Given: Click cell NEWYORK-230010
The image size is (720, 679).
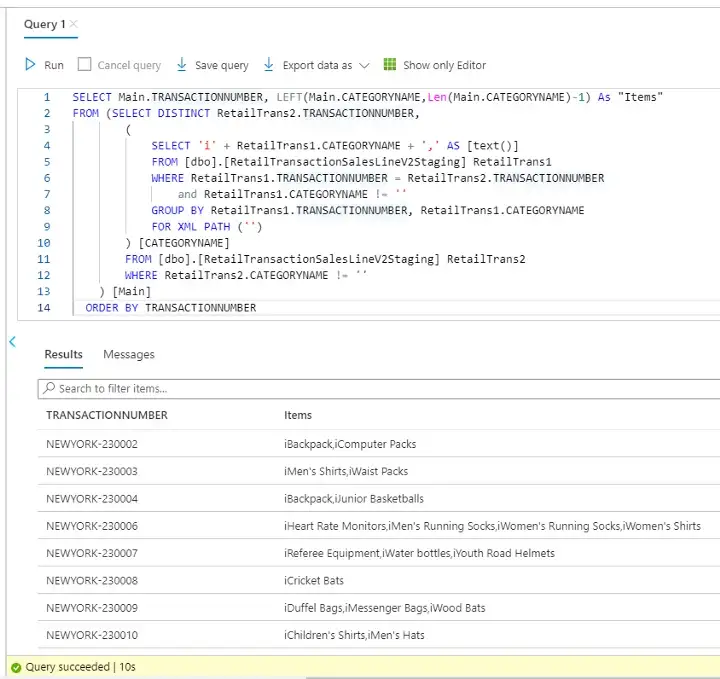Looking at the screenshot, I should [92, 635].
